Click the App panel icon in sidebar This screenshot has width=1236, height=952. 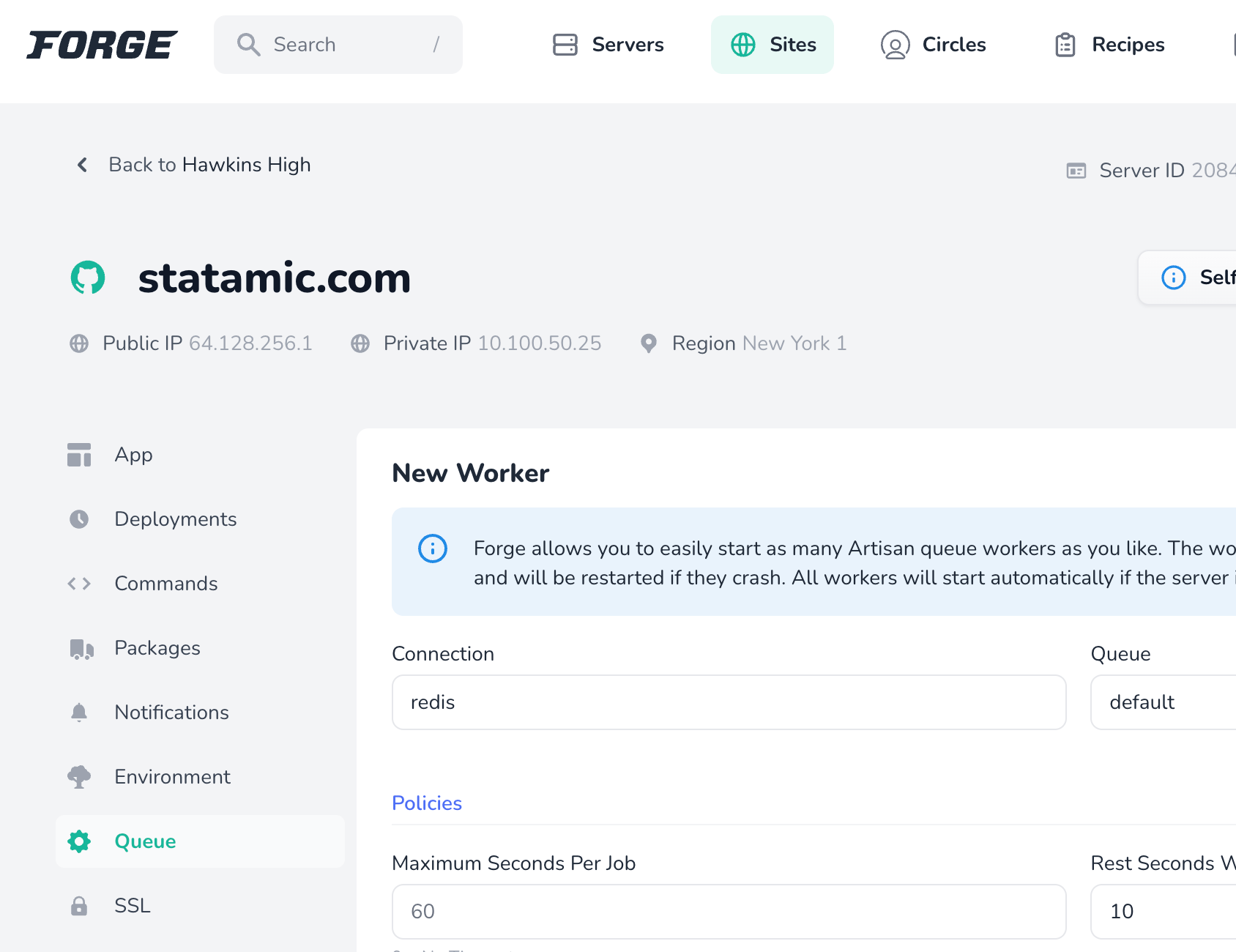78,454
